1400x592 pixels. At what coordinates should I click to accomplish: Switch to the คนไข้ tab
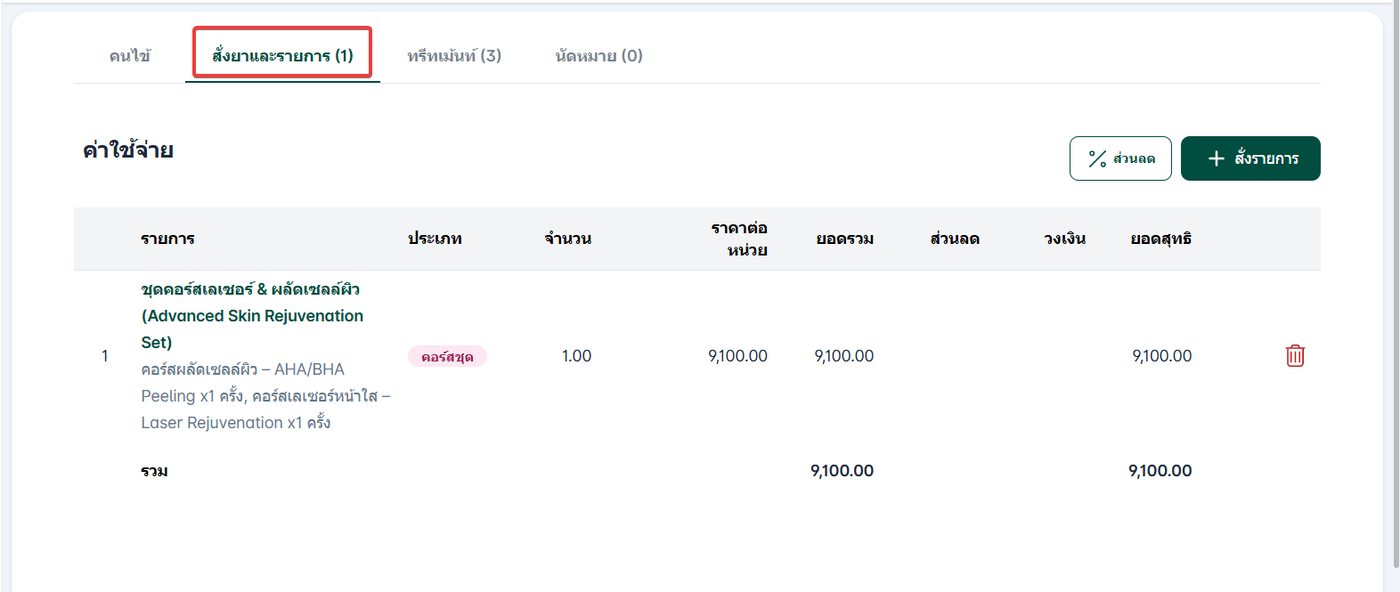130,56
